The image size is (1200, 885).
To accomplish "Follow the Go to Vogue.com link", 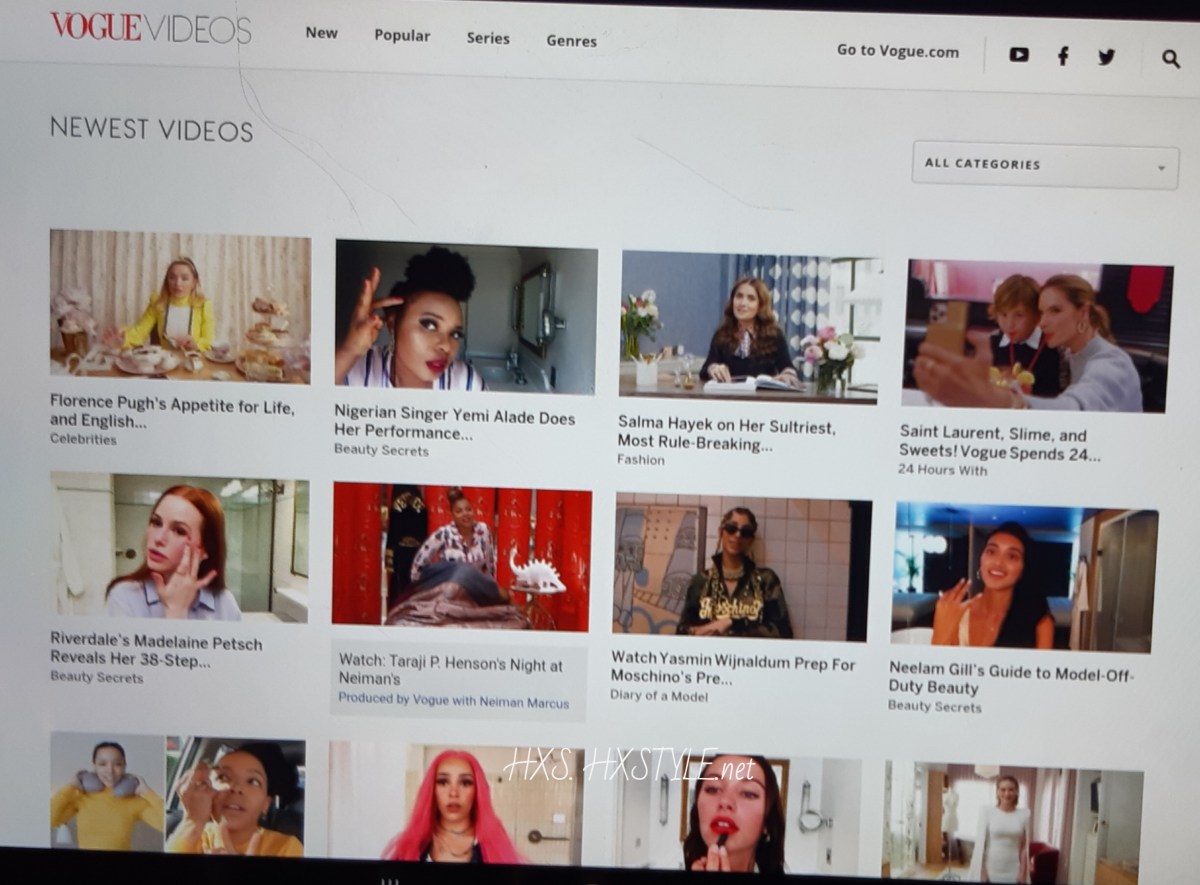I will click(x=898, y=51).
